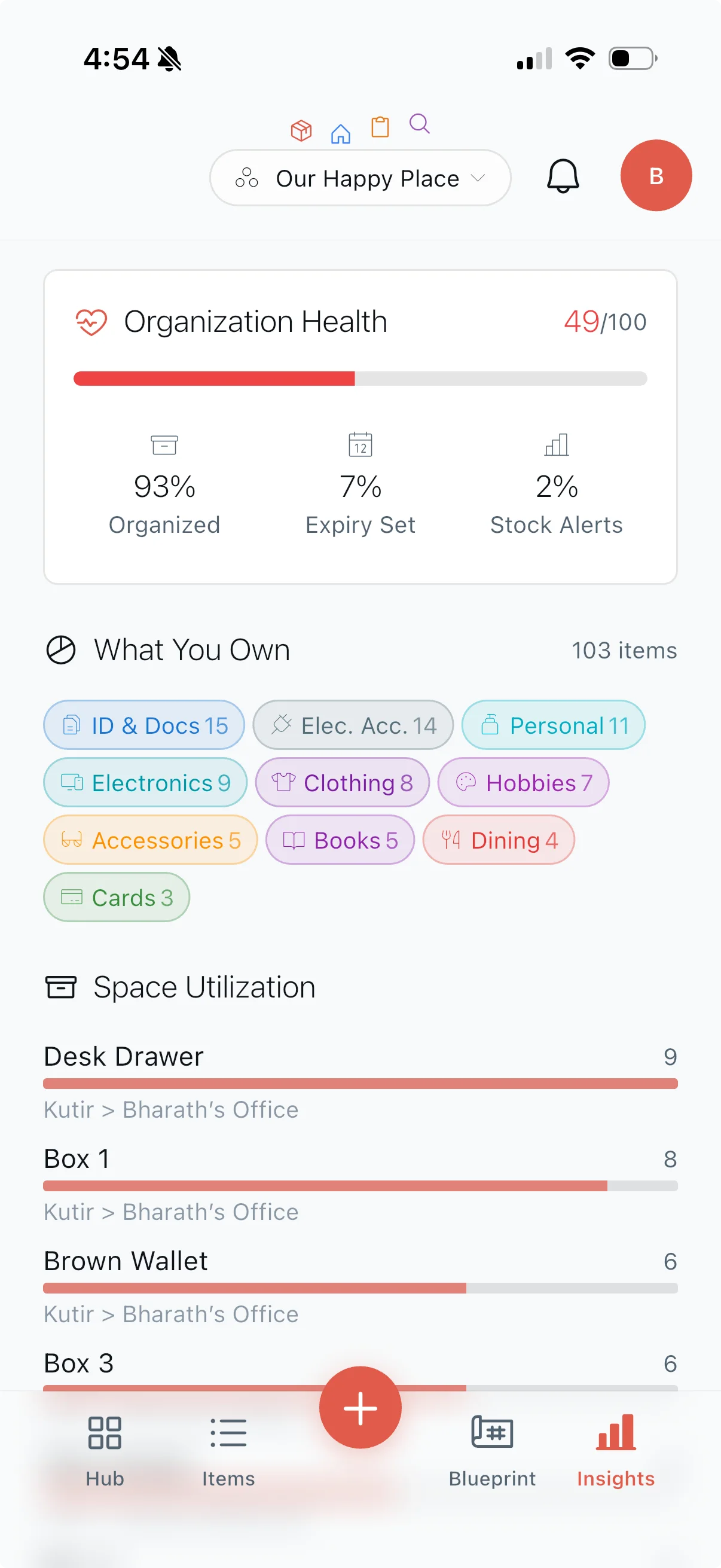Open the orange clipboard icon

[380, 128]
